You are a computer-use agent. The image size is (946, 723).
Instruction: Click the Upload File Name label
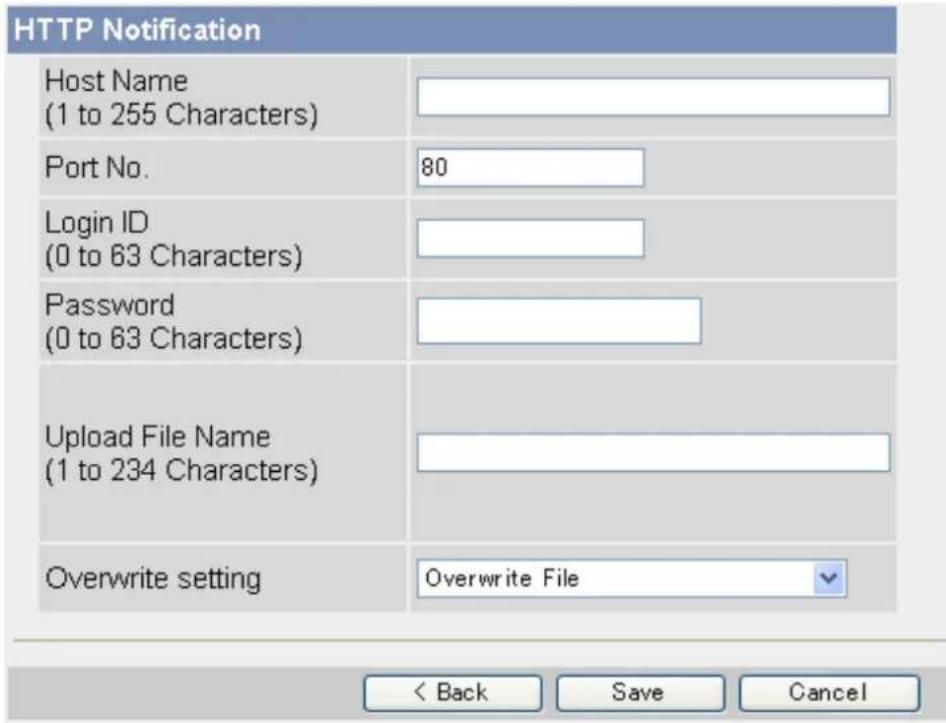pos(158,436)
